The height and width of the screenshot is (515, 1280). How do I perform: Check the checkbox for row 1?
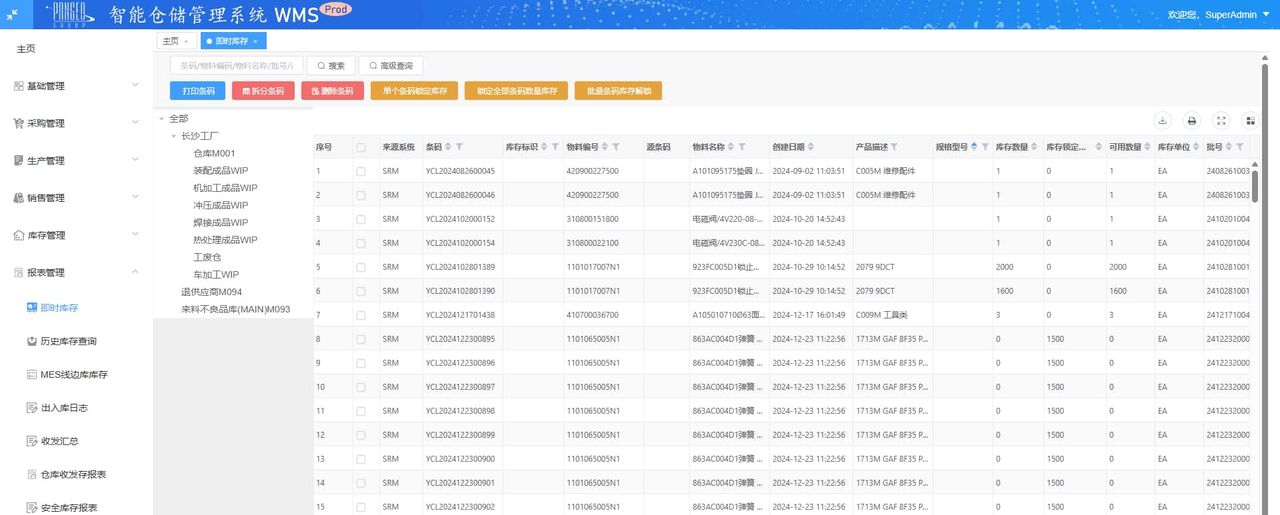coord(361,171)
